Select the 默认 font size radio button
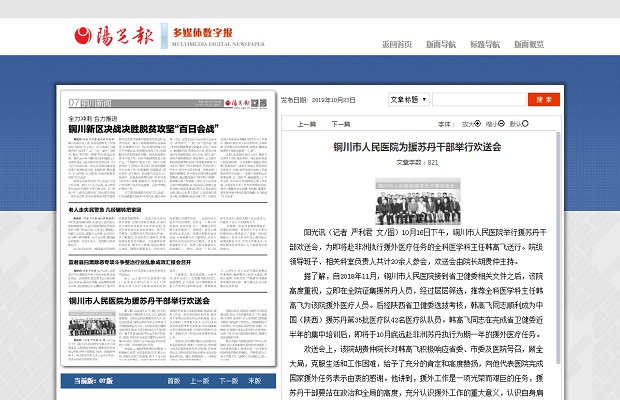Viewport: 620px width, 400px height. click(x=525, y=123)
